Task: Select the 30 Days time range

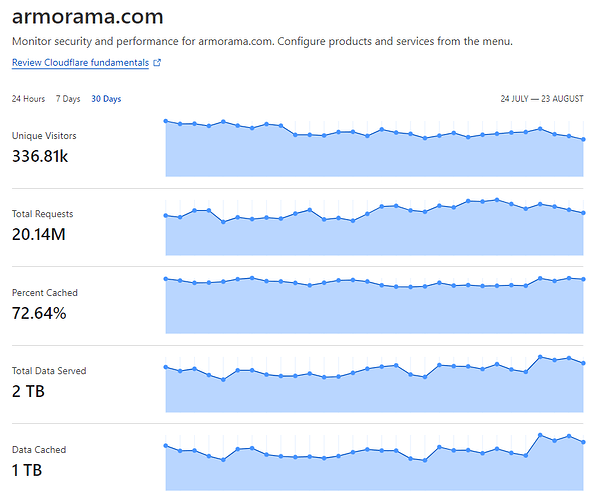Action: [106, 99]
